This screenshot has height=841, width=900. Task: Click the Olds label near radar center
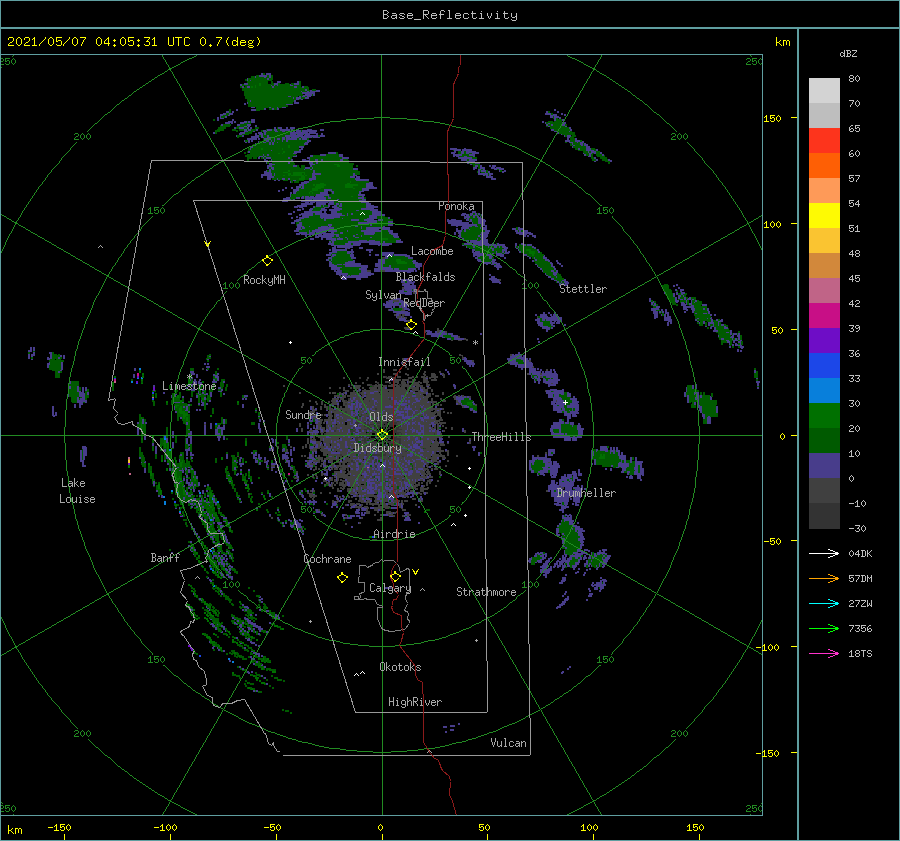tap(381, 417)
